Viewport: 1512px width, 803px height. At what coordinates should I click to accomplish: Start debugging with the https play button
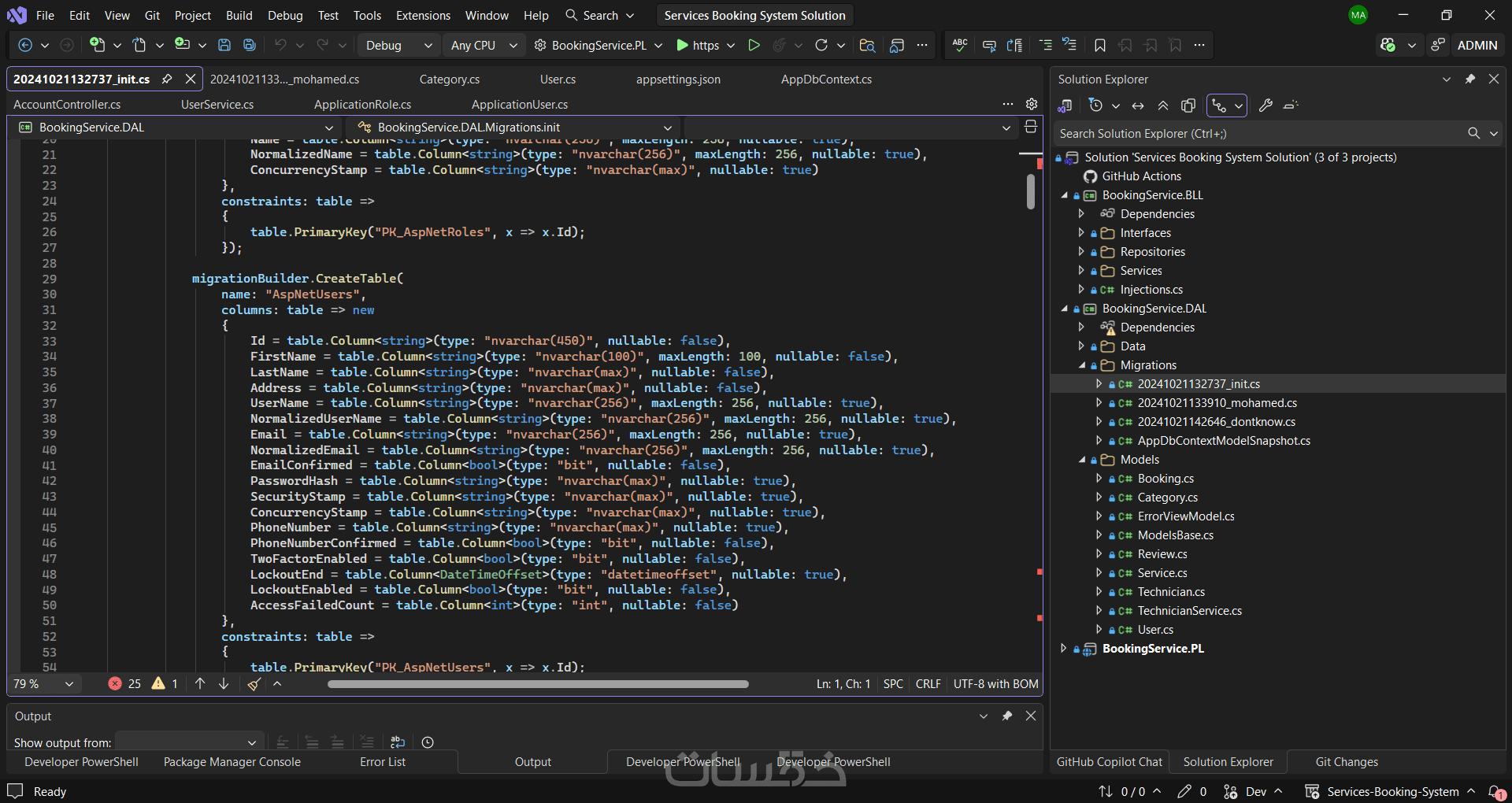click(x=683, y=45)
